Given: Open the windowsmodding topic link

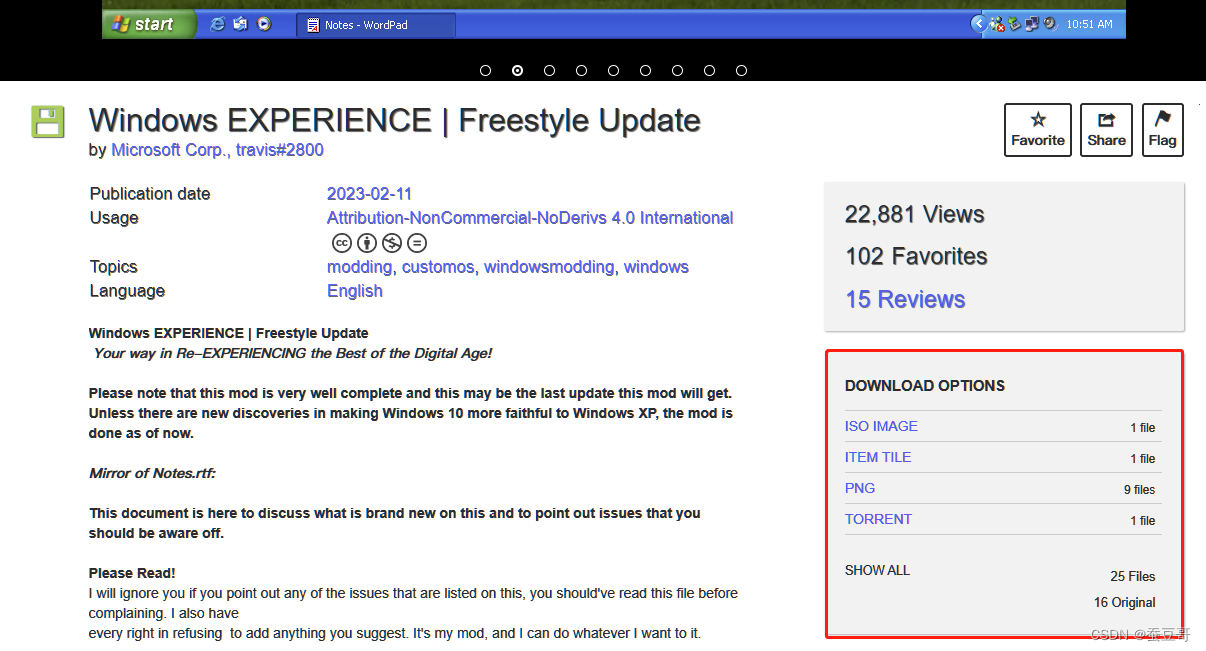Looking at the screenshot, I should click(549, 267).
